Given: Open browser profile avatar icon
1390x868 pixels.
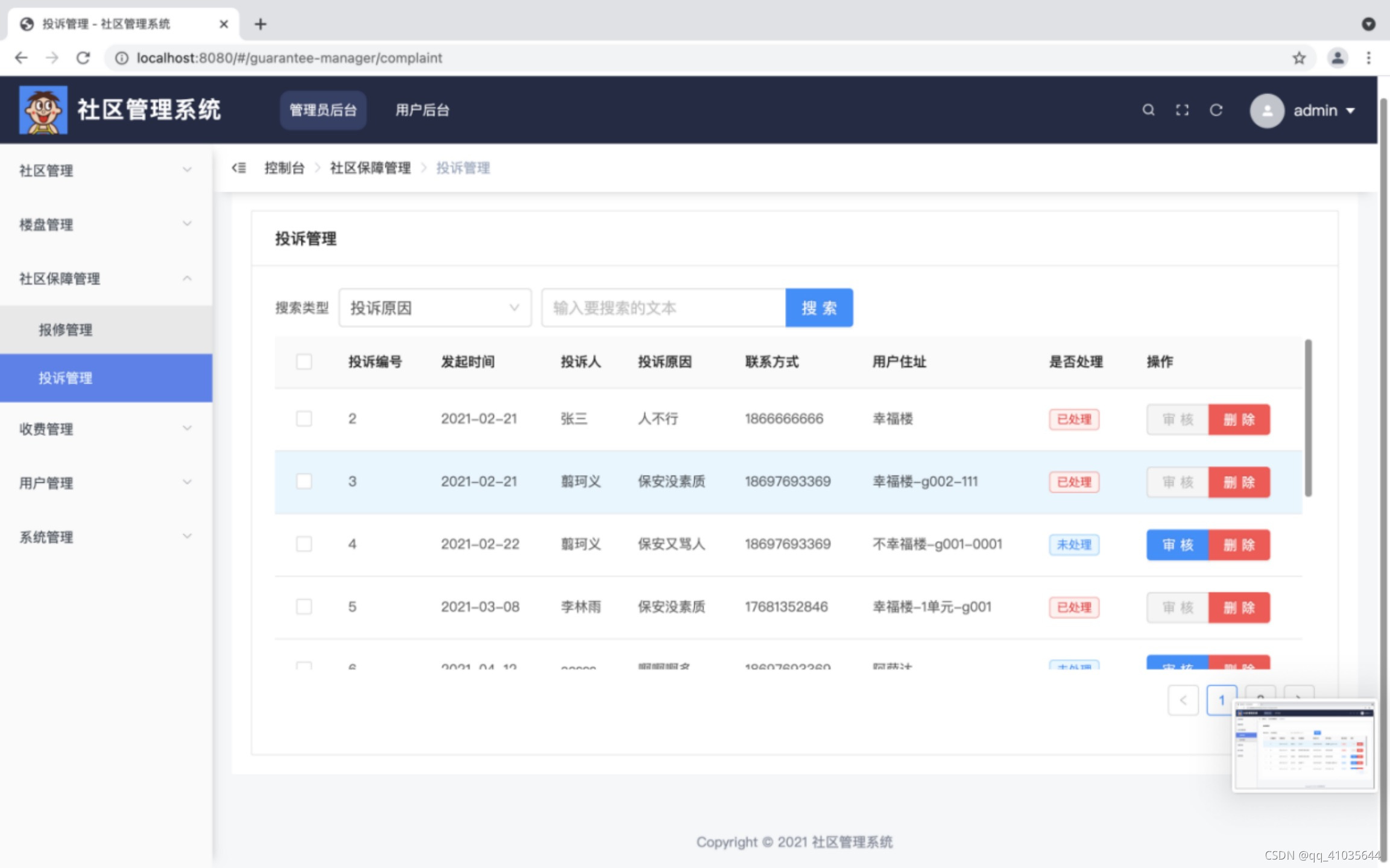Looking at the screenshot, I should coord(1337,58).
